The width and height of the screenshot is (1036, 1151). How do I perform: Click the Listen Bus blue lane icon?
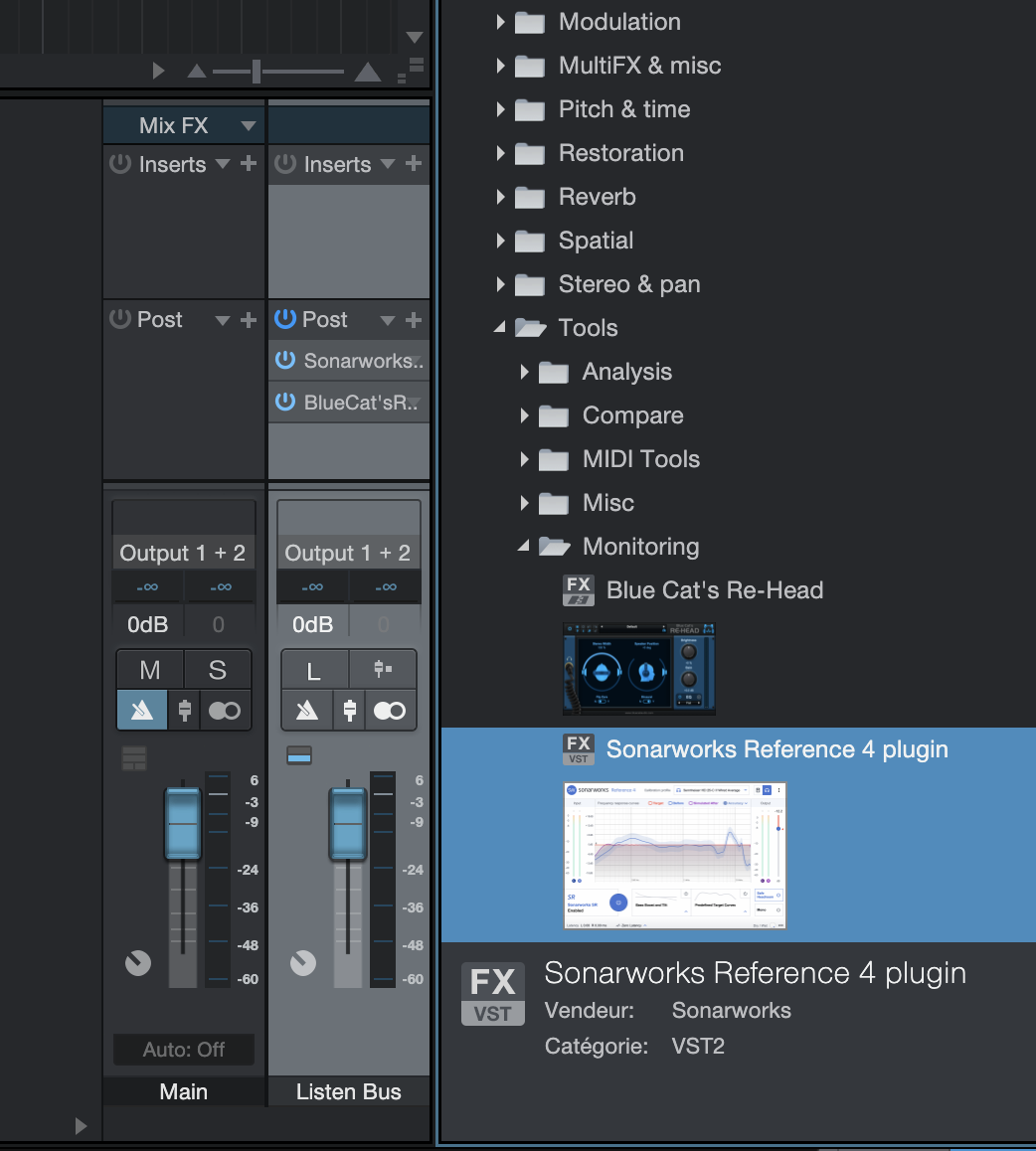pos(299,755)
